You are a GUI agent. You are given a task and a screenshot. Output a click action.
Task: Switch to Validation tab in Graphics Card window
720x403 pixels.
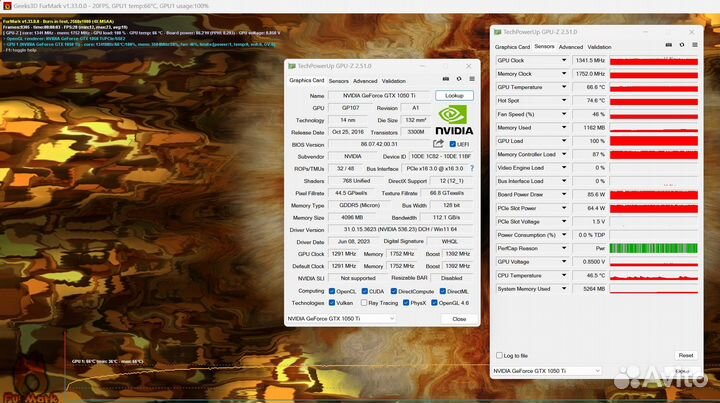pos(394,81)
